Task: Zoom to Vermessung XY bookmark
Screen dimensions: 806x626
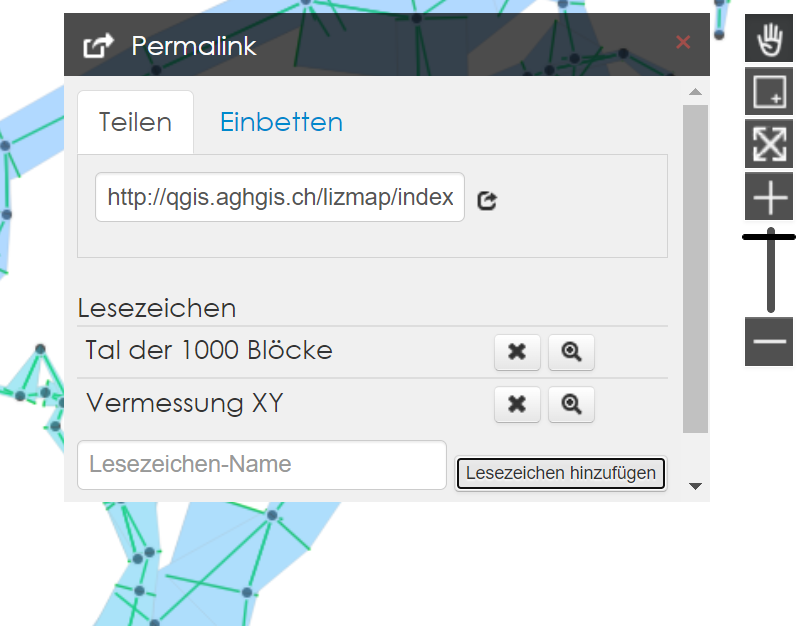Action: (571, 404)
